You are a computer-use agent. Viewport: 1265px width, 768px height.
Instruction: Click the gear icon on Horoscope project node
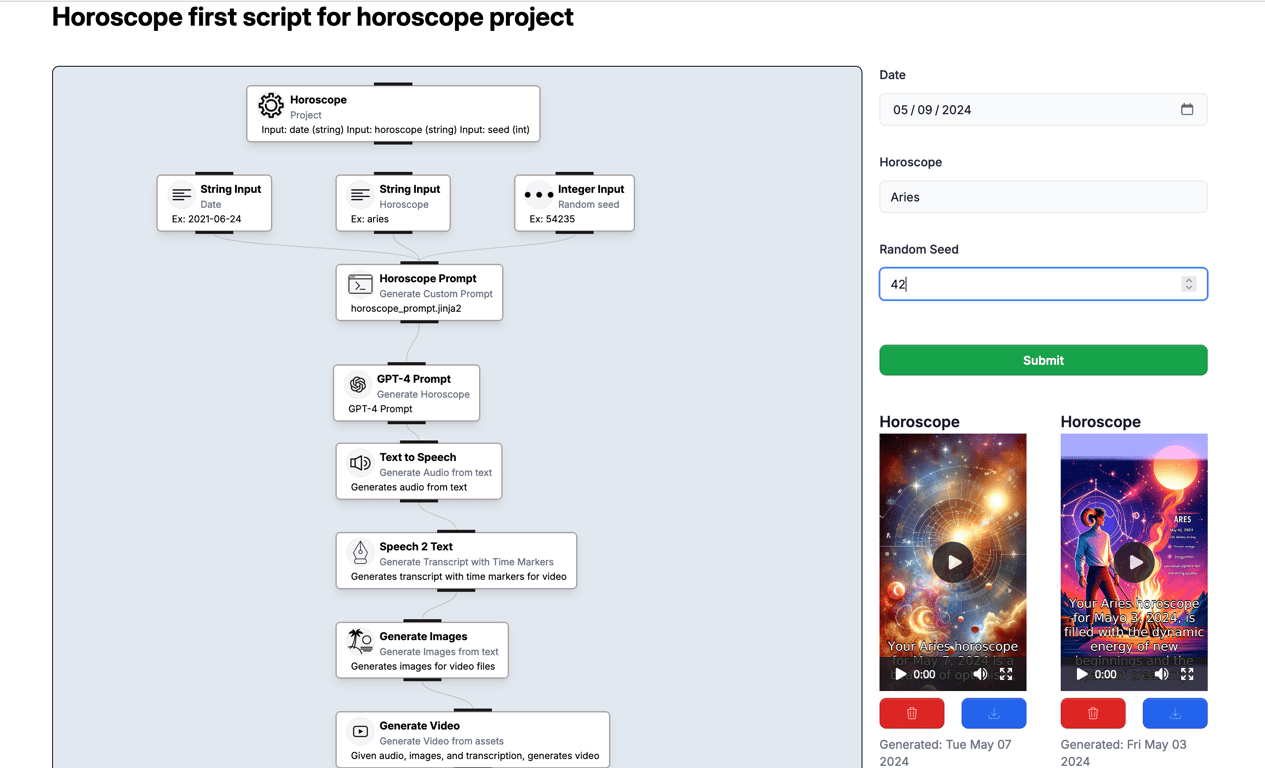(x=271, y=105)
